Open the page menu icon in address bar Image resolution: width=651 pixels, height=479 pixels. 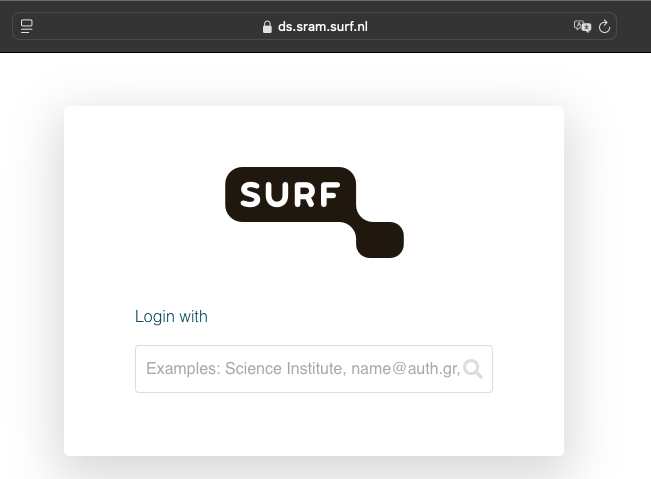[x=27, y=26]
